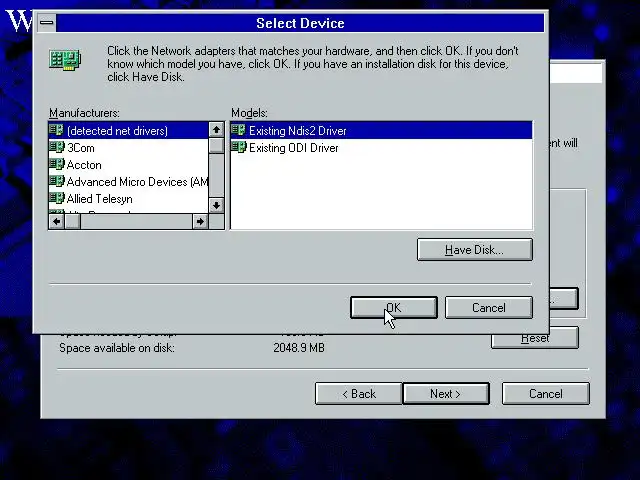Click icon beside Advanced Micro Devices

tap(56, 181)
